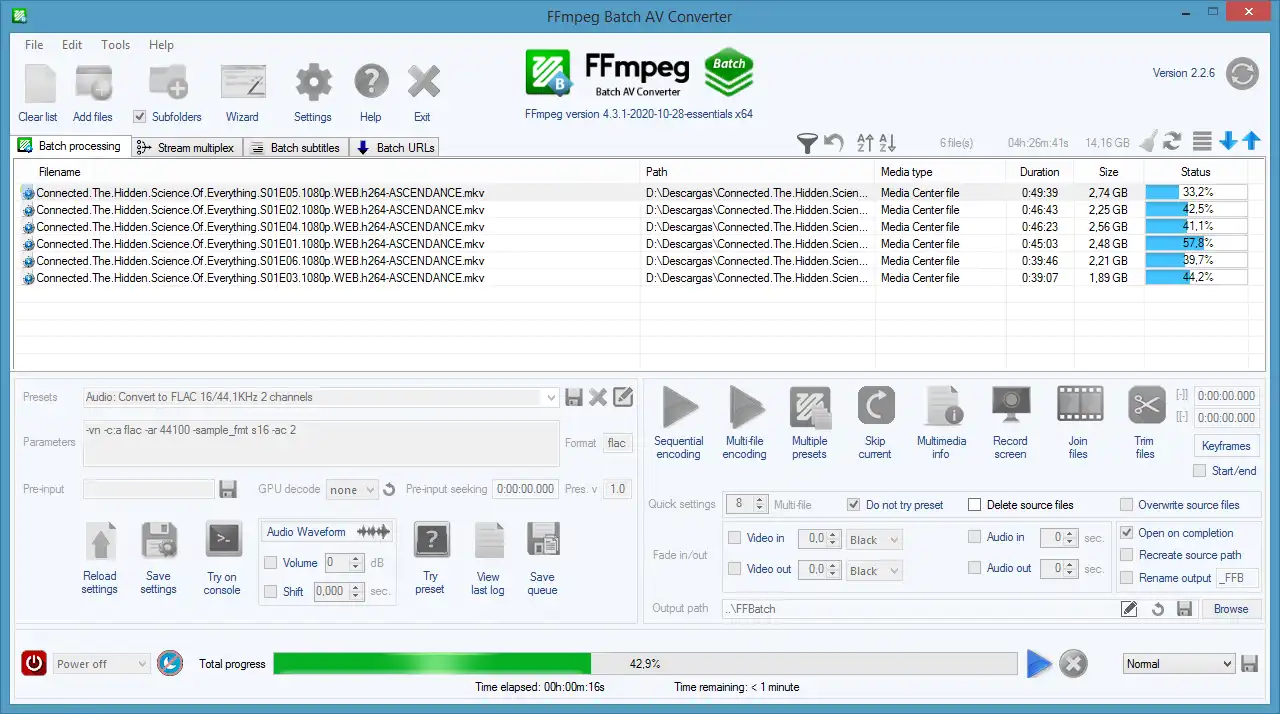This screenshot has height=714, width=1280.
Task: Open the Presets dropdown
Action: tap(320, 397)
